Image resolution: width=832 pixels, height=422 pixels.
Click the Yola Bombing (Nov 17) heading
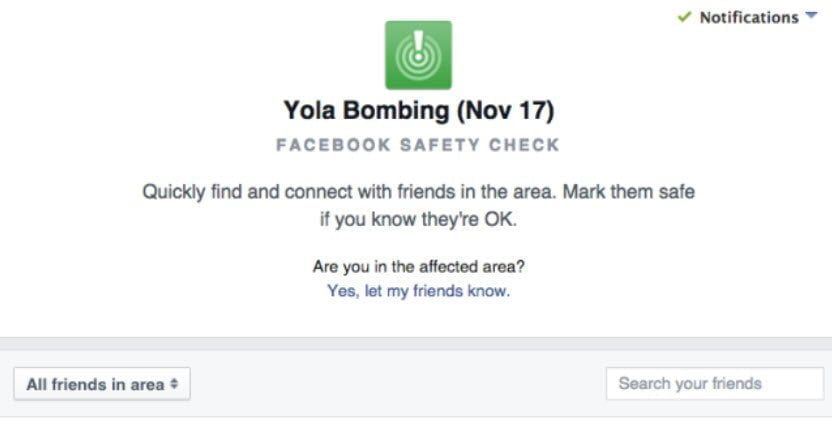418,111
